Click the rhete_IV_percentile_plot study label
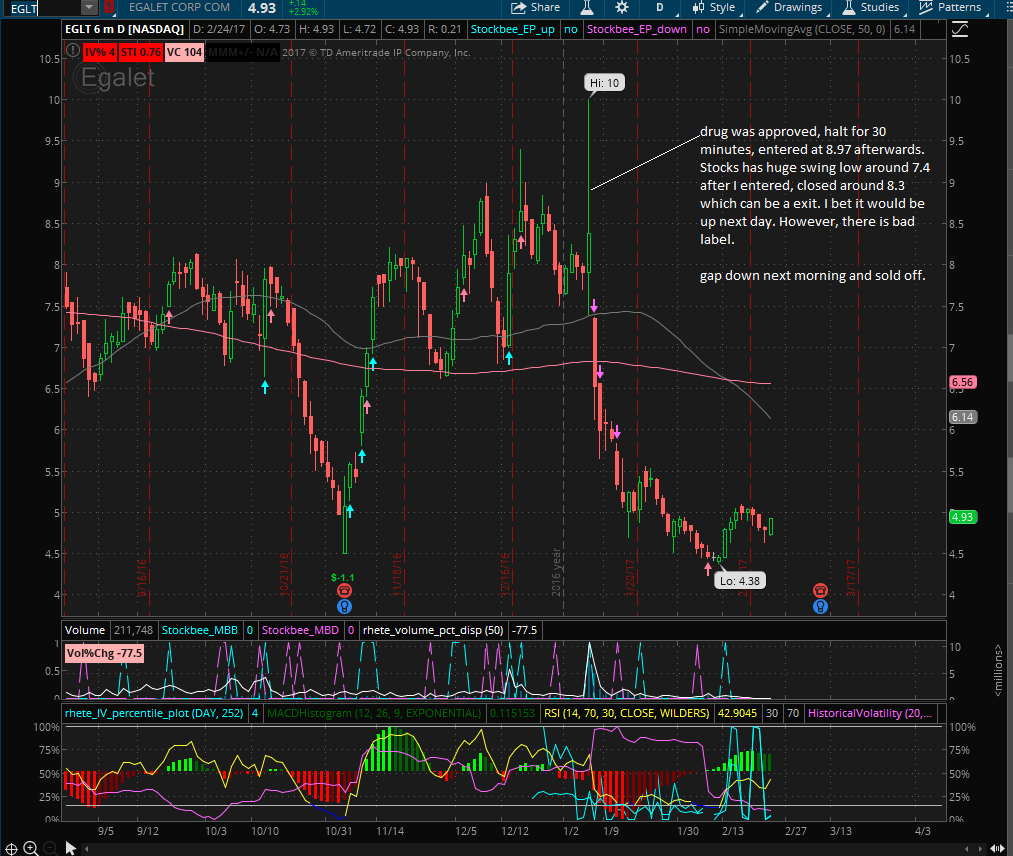 coord(154,713)
